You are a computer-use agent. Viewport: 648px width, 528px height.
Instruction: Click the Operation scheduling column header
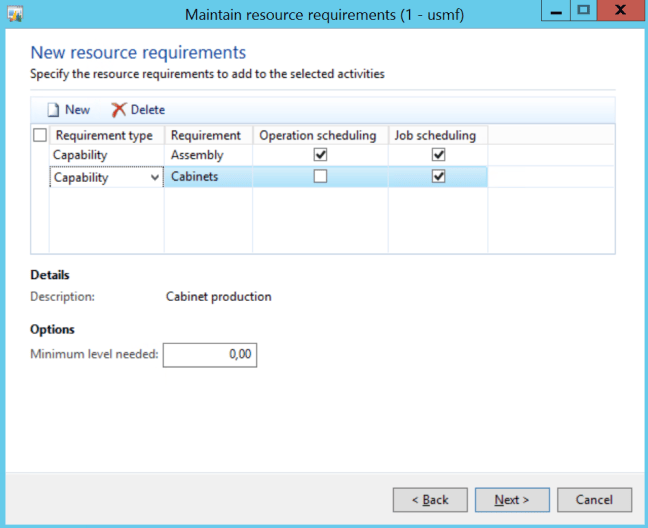(x=320, y=135)
